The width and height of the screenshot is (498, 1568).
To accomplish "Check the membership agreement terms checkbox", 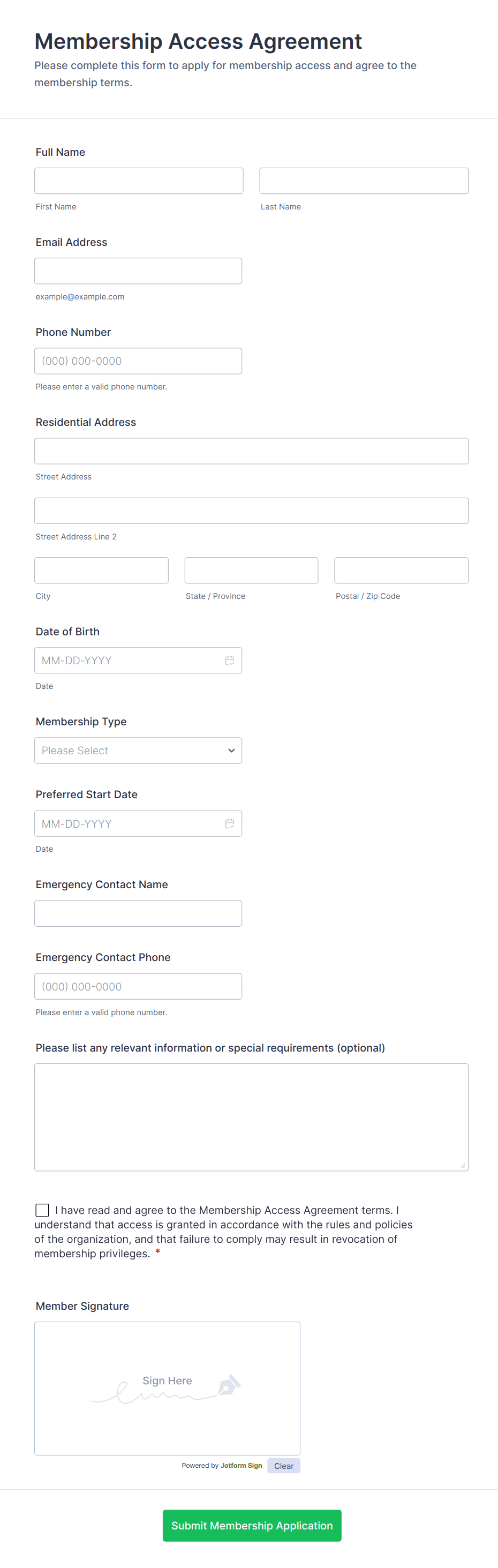I will coord(42,1210).
